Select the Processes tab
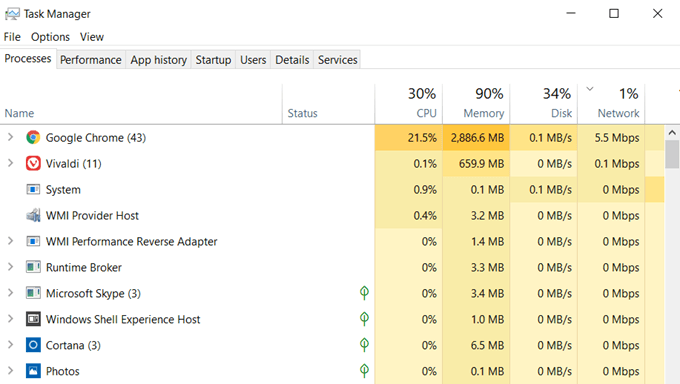Viewport: 680px width, 384px height. [28, 59]
